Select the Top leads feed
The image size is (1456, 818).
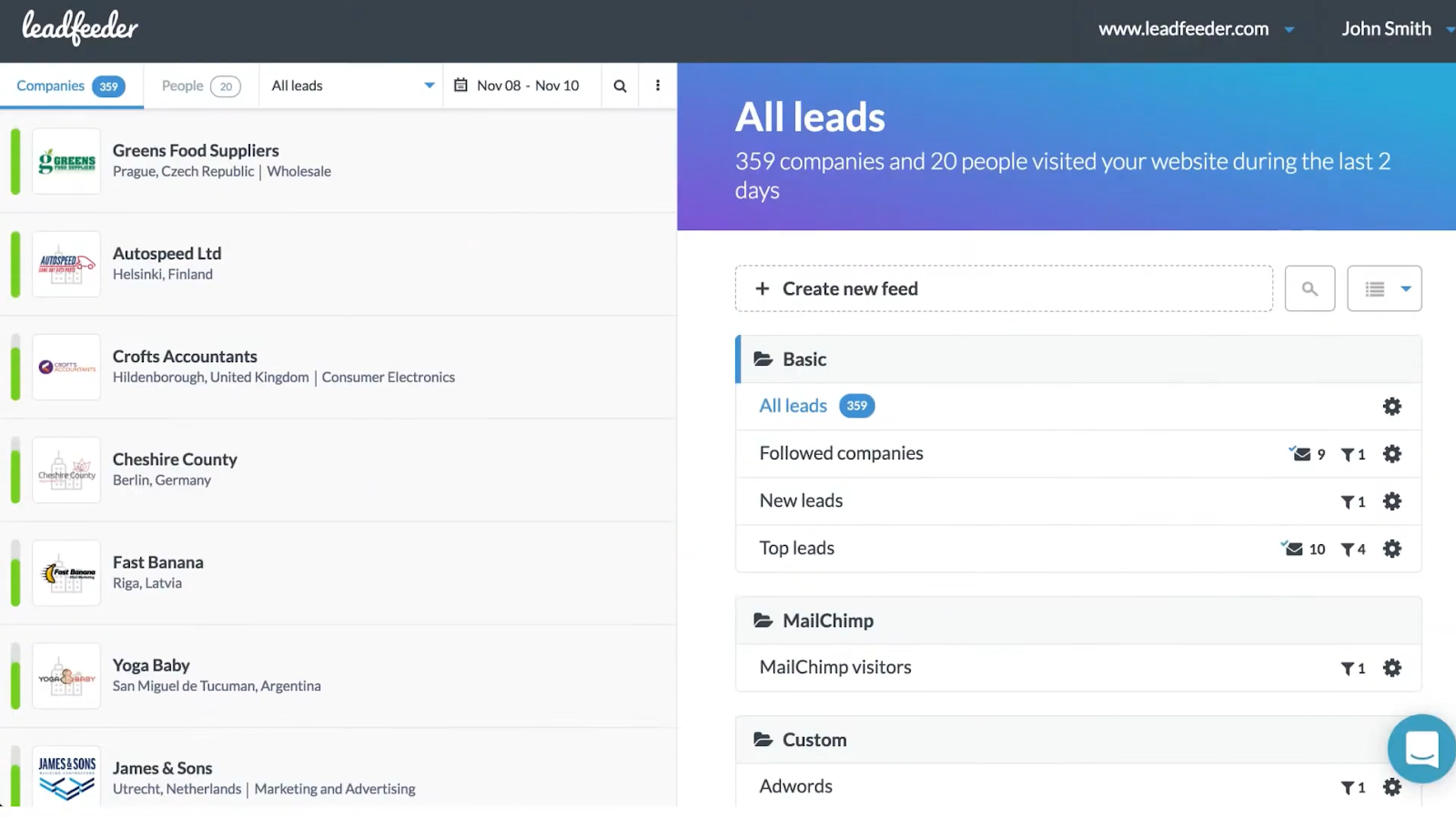(x=796, y=548)
